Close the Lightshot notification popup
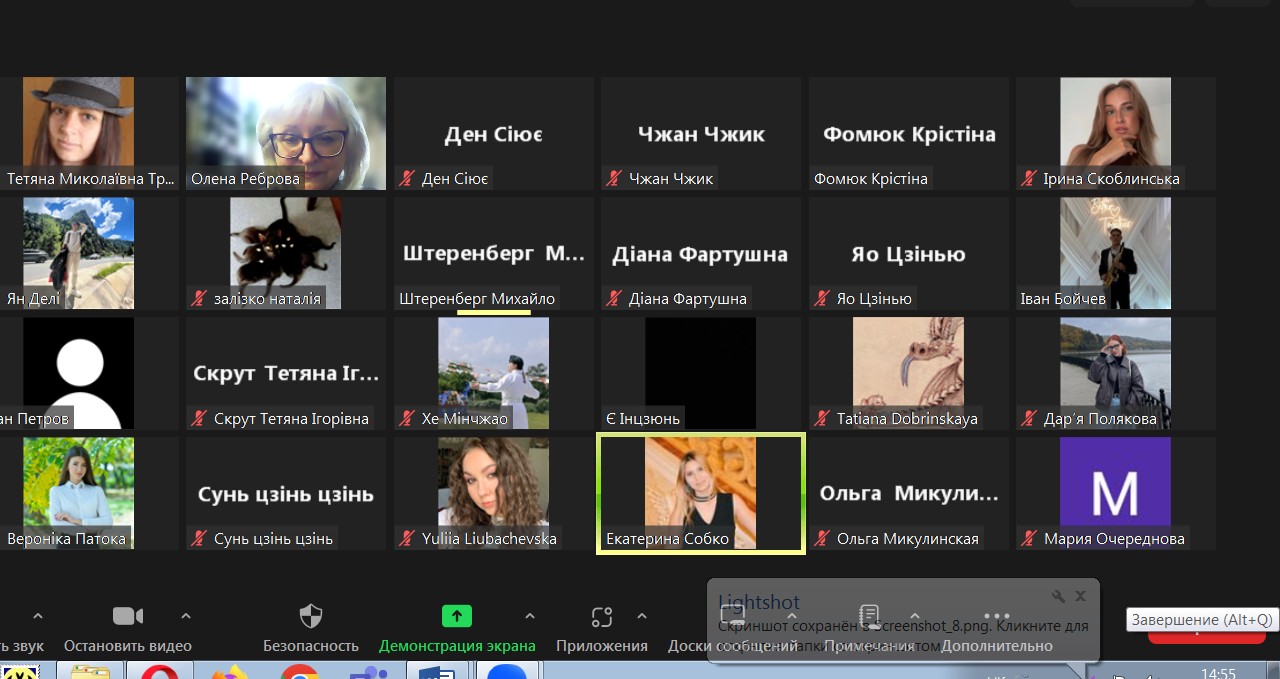This screenshot has height=679, width=1280. 1080,596
